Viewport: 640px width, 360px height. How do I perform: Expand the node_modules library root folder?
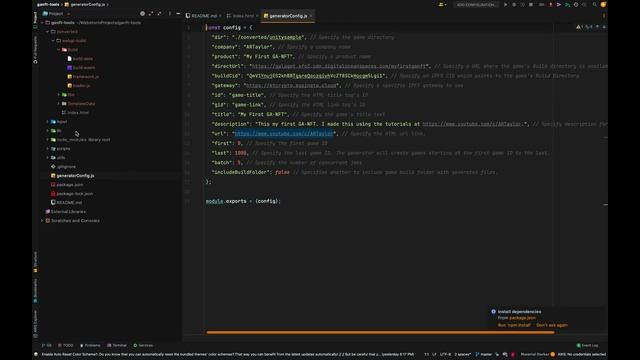(47, 140)
